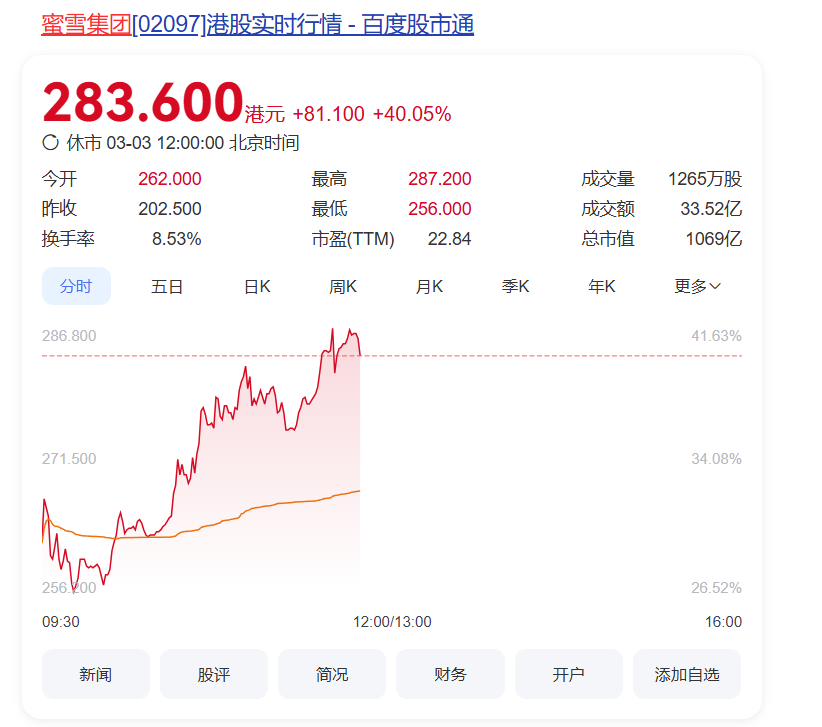This screenshot has height=727, width=822.
Task: Click the 股评 button
Action: click(x=214, y=674)
